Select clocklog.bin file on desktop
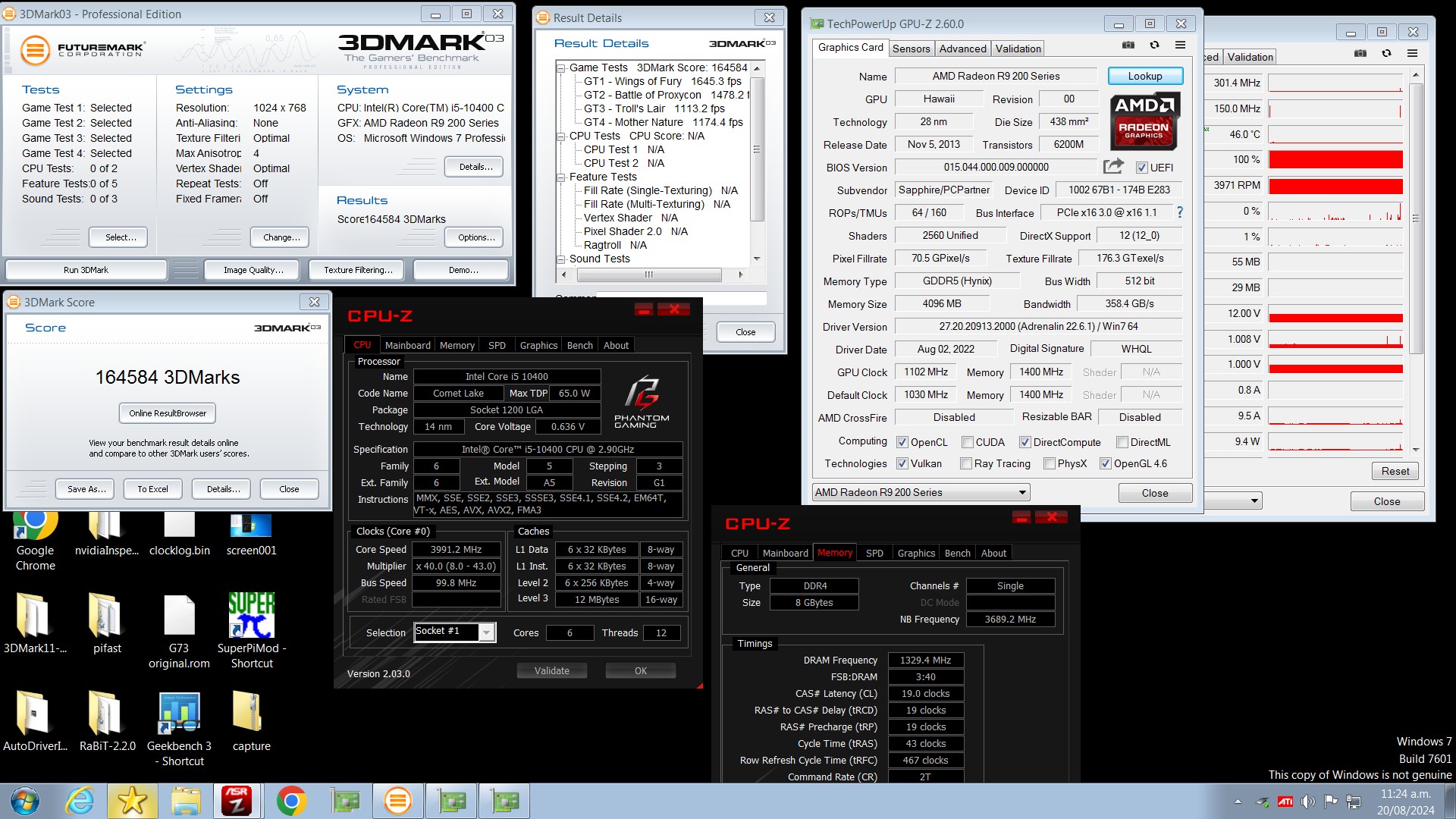This screenshot has width=1456, height=819. 180,534
